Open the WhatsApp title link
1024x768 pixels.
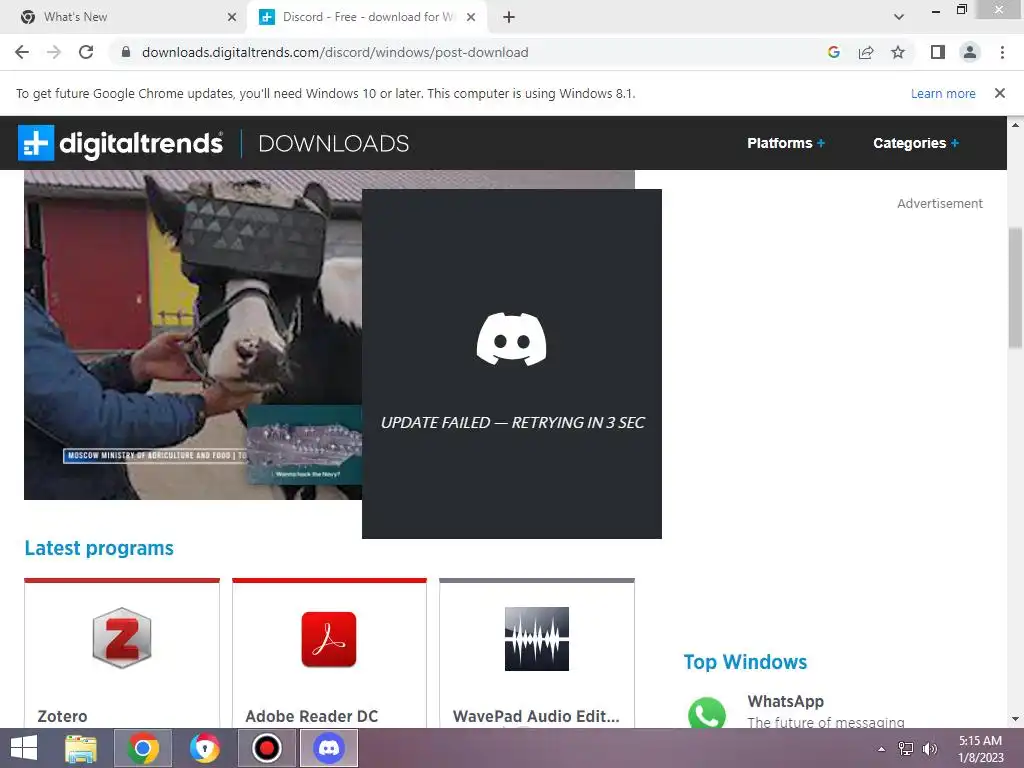coord(786,701)
